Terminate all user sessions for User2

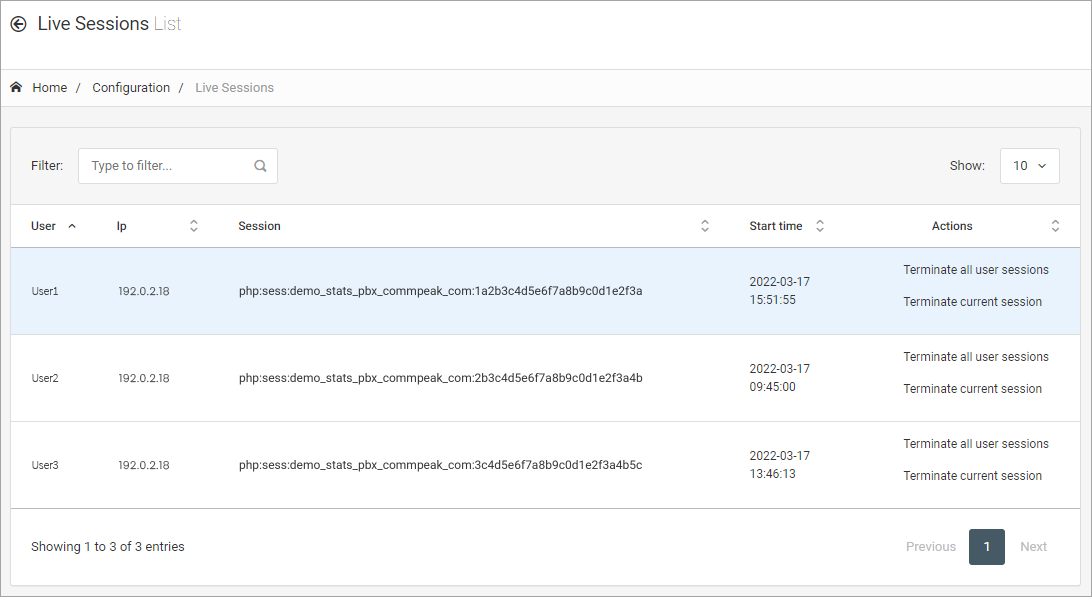(976, 357)
